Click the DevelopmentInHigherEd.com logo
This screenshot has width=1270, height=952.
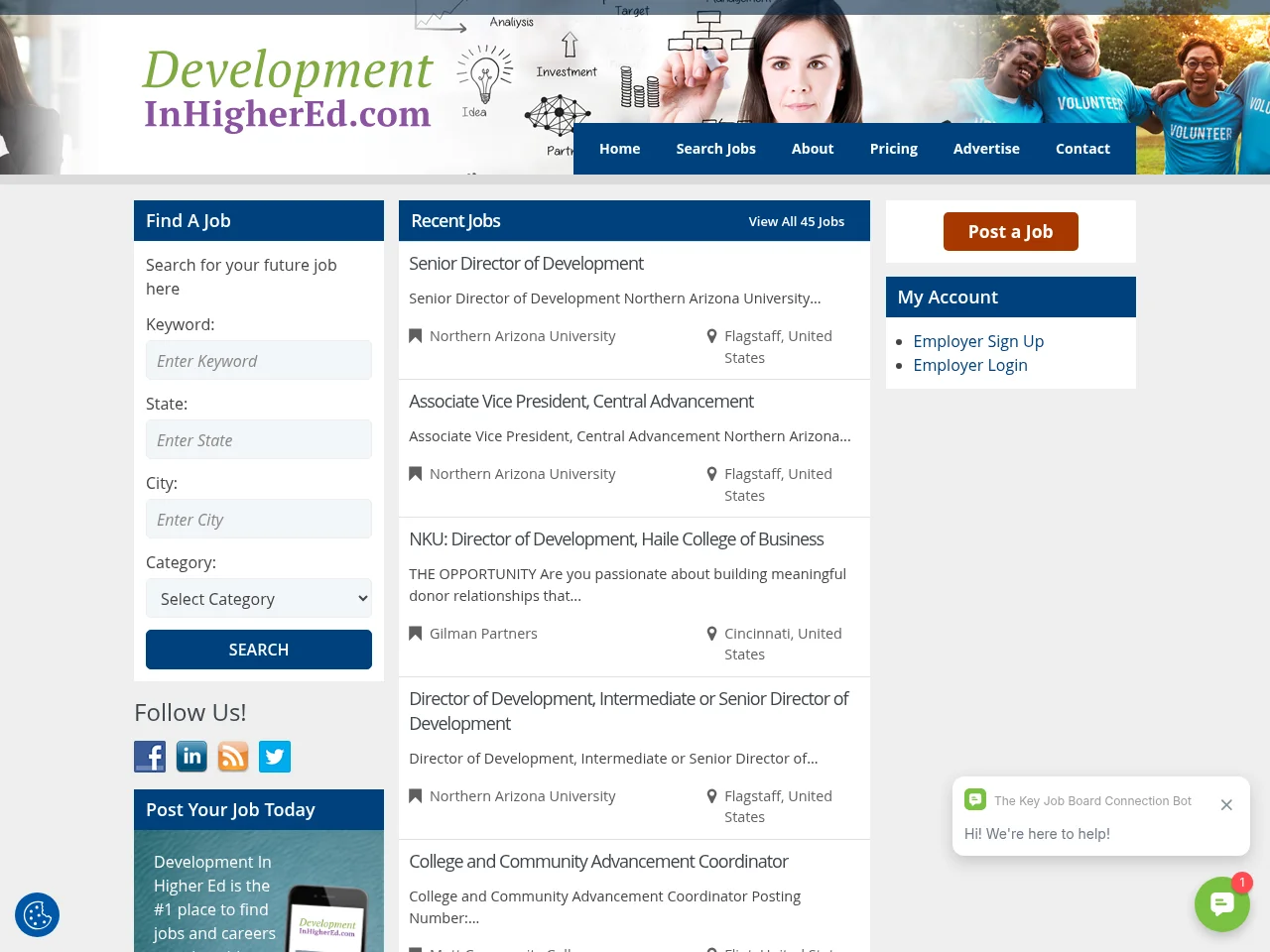pyautogui.click(x=288, y=90)
